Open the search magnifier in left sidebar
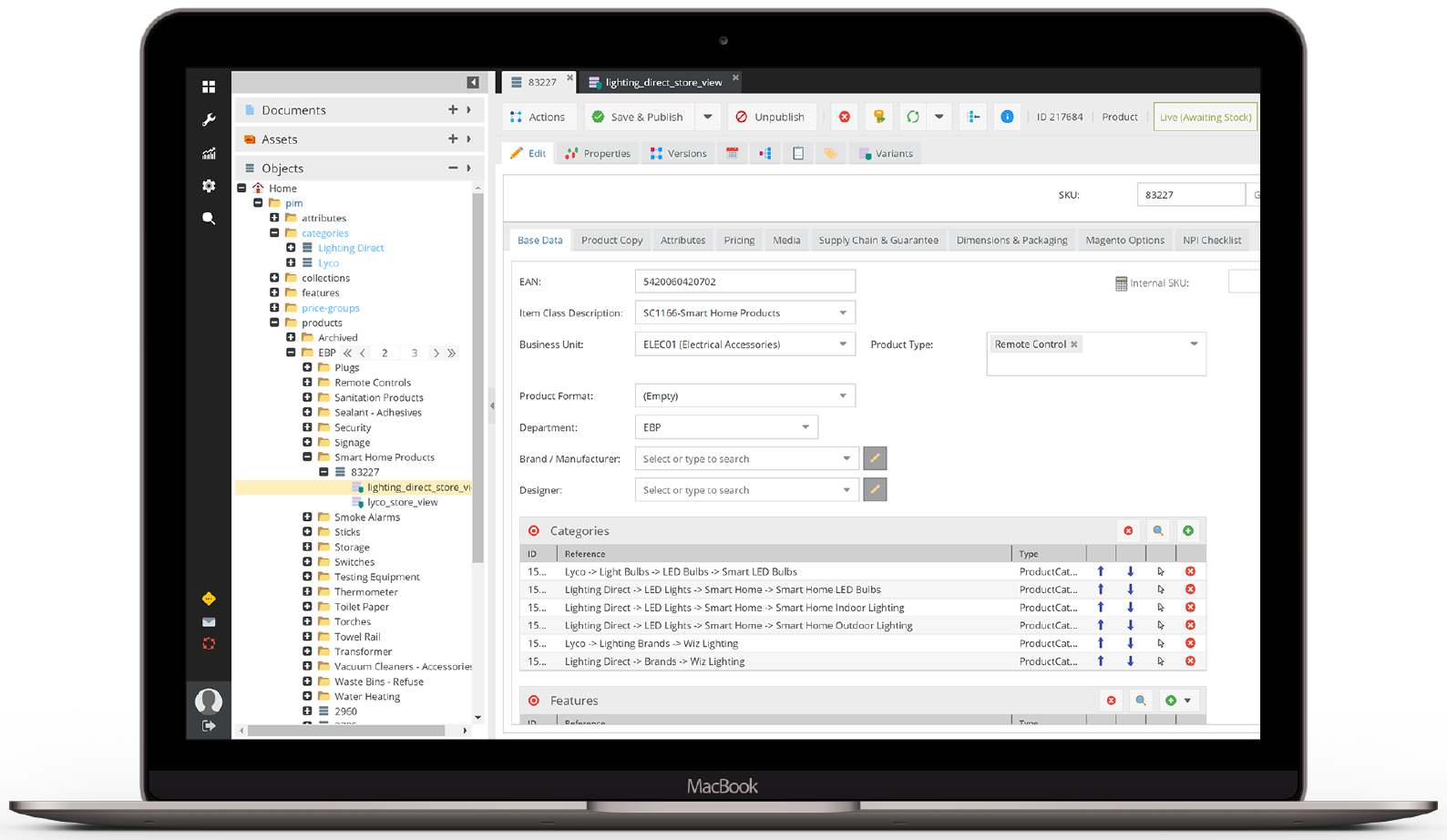 (x=209, y=219)
